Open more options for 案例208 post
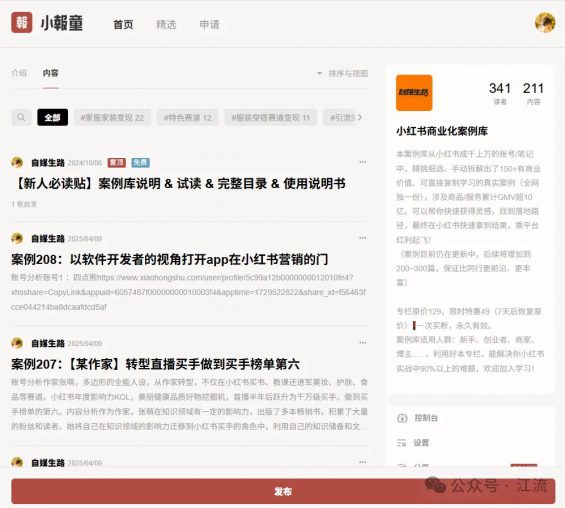The image size is (565, 508). point(362,238)
